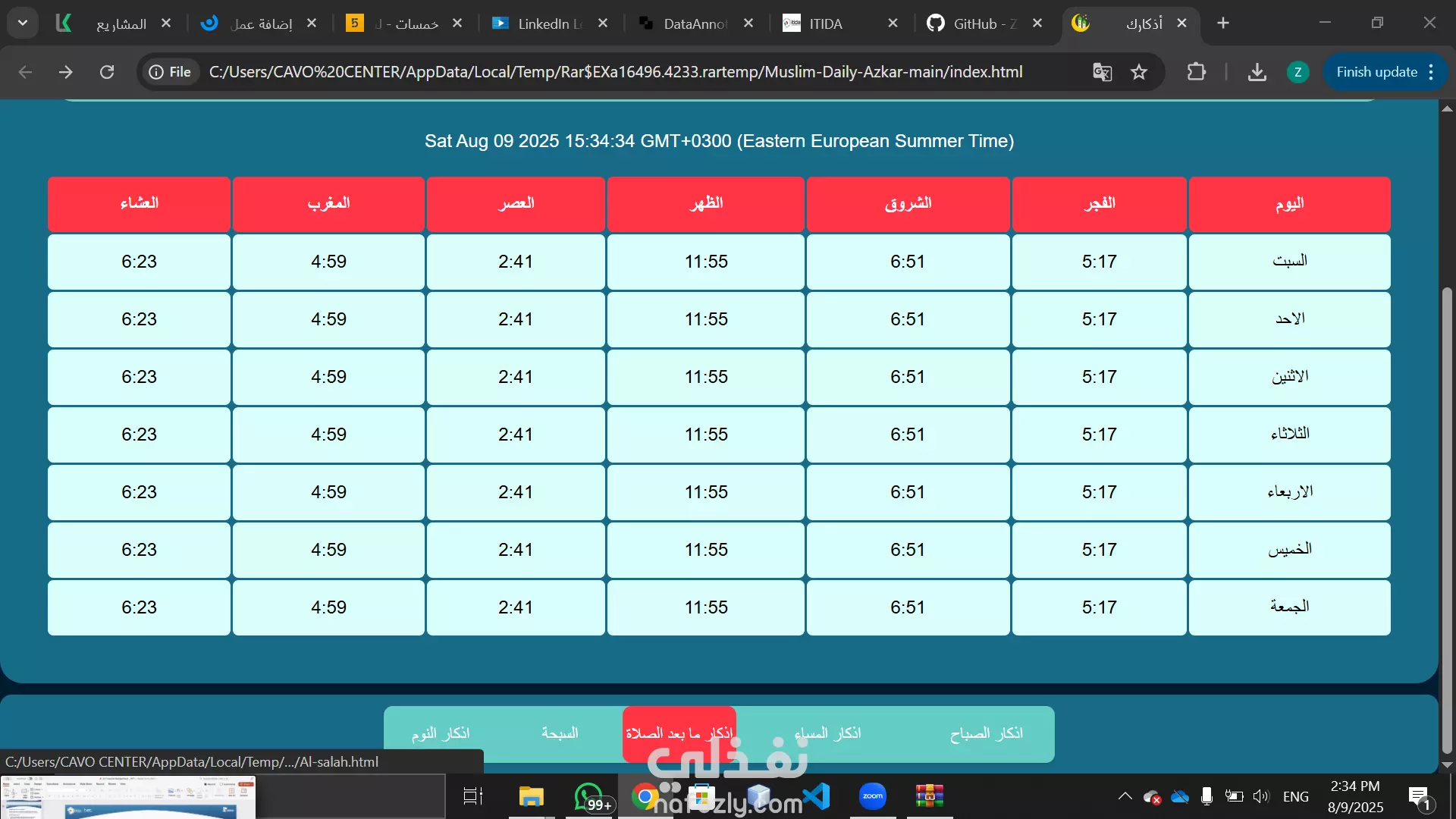Viewport: 1456px width, 819px height.
Task: Close the ITIDA tab
Action: (x=893, y=24)
